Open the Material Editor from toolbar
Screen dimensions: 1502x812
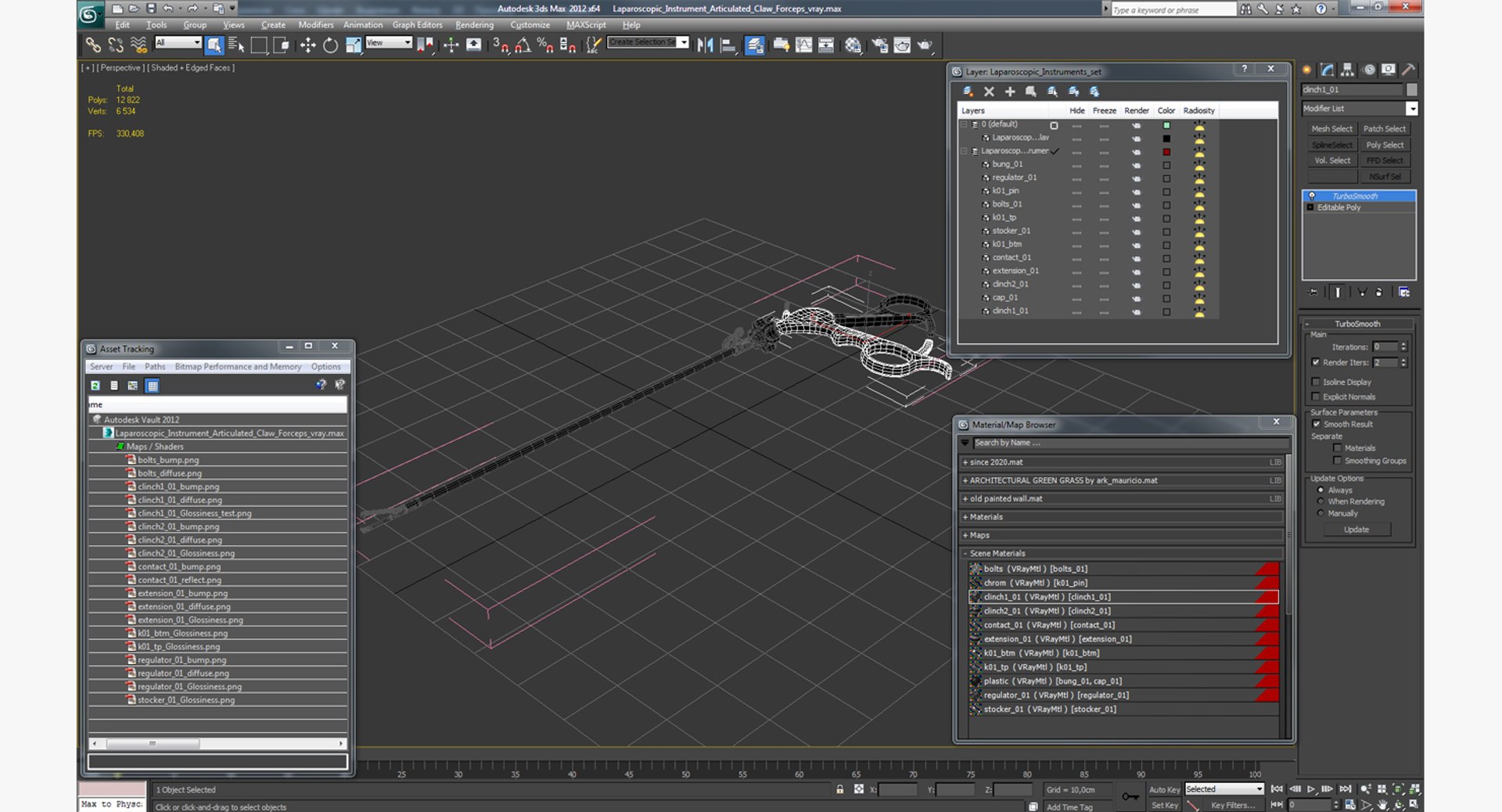[853, 45]
